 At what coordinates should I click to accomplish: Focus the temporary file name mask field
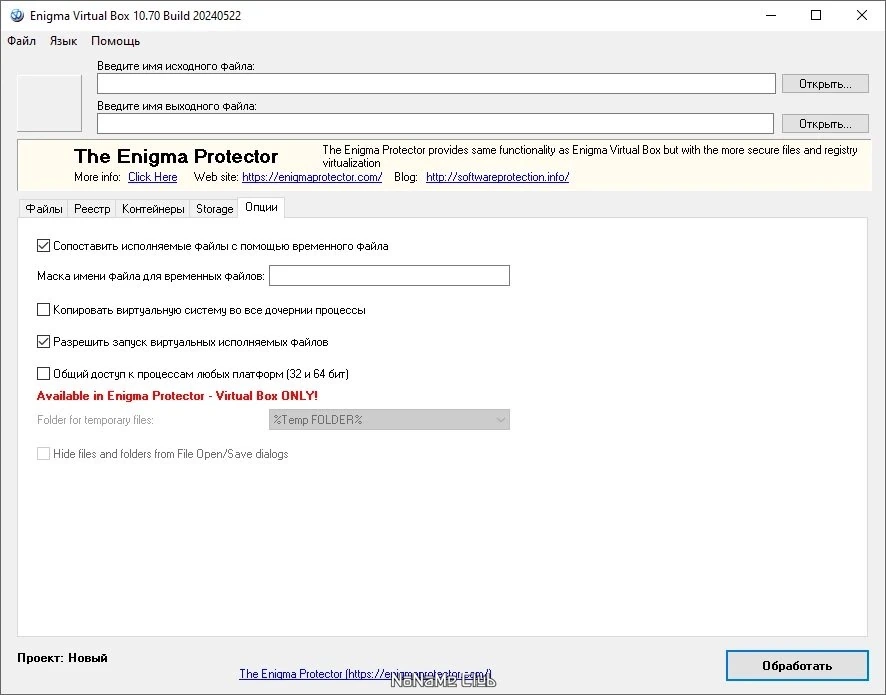tap(389, 276)
